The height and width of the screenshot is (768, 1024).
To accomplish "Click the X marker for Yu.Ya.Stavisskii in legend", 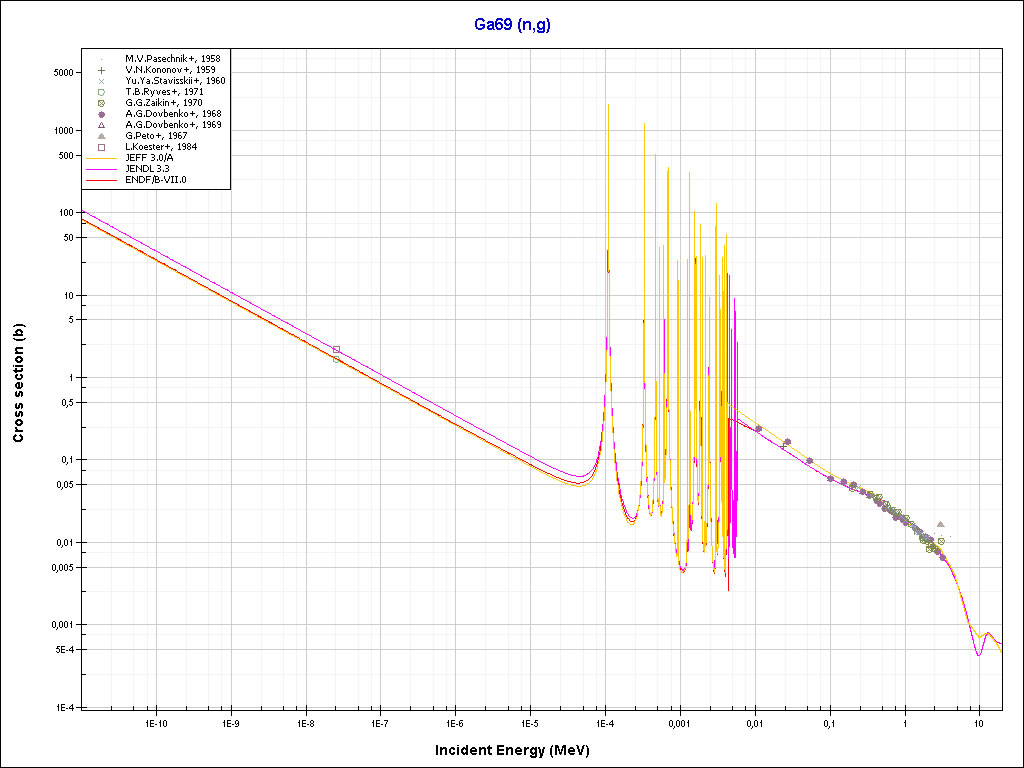I will coord(102,81).
